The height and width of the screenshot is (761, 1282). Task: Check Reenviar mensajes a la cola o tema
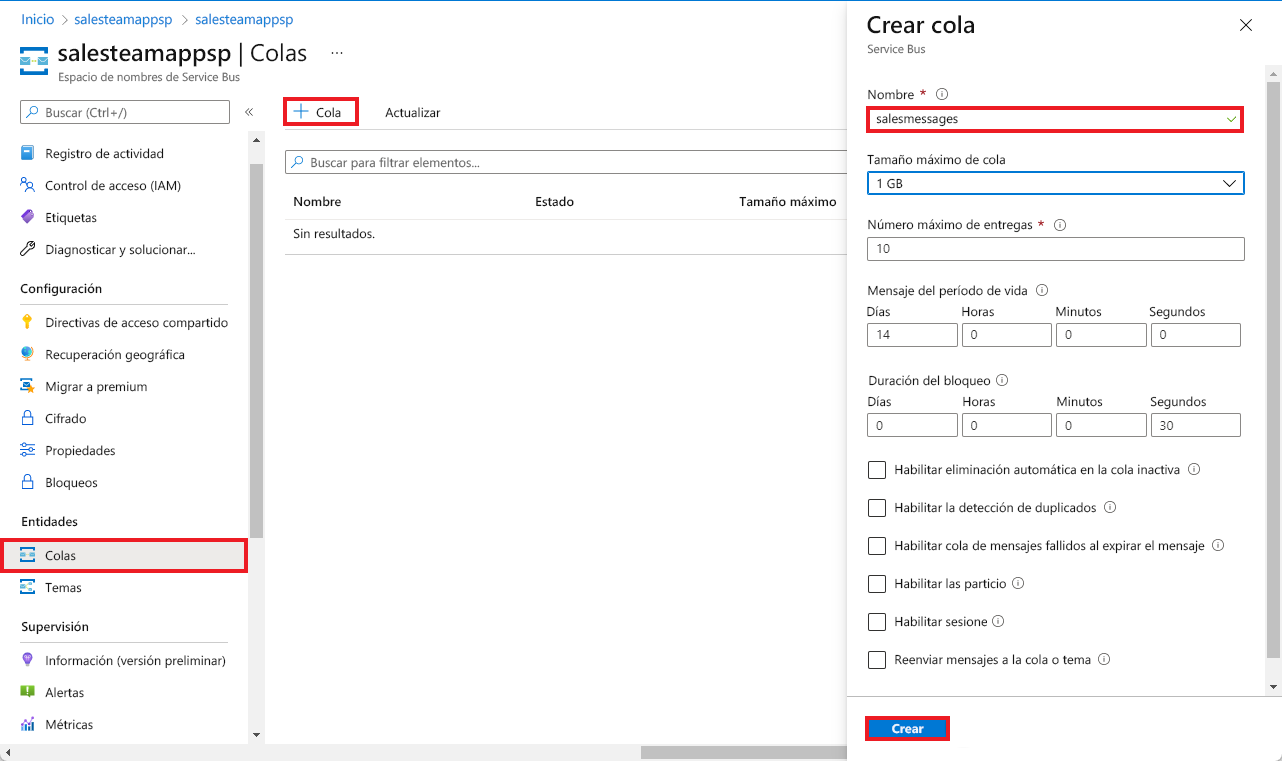[x=877, y=659]
